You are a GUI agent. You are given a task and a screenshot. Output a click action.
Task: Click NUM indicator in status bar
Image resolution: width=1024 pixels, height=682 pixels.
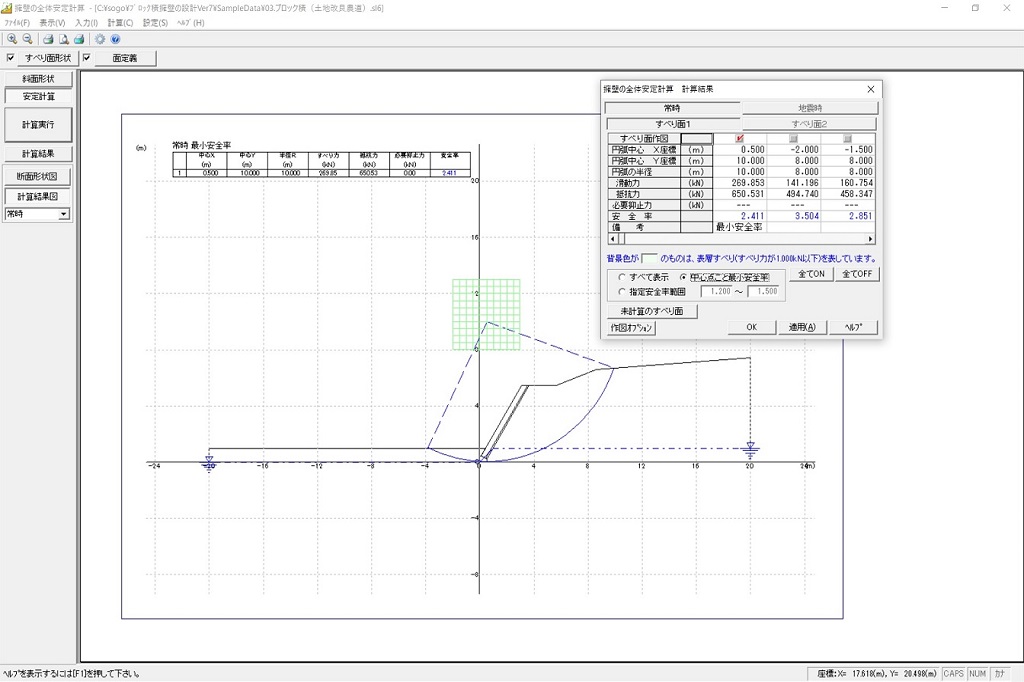tap(978, 674)
